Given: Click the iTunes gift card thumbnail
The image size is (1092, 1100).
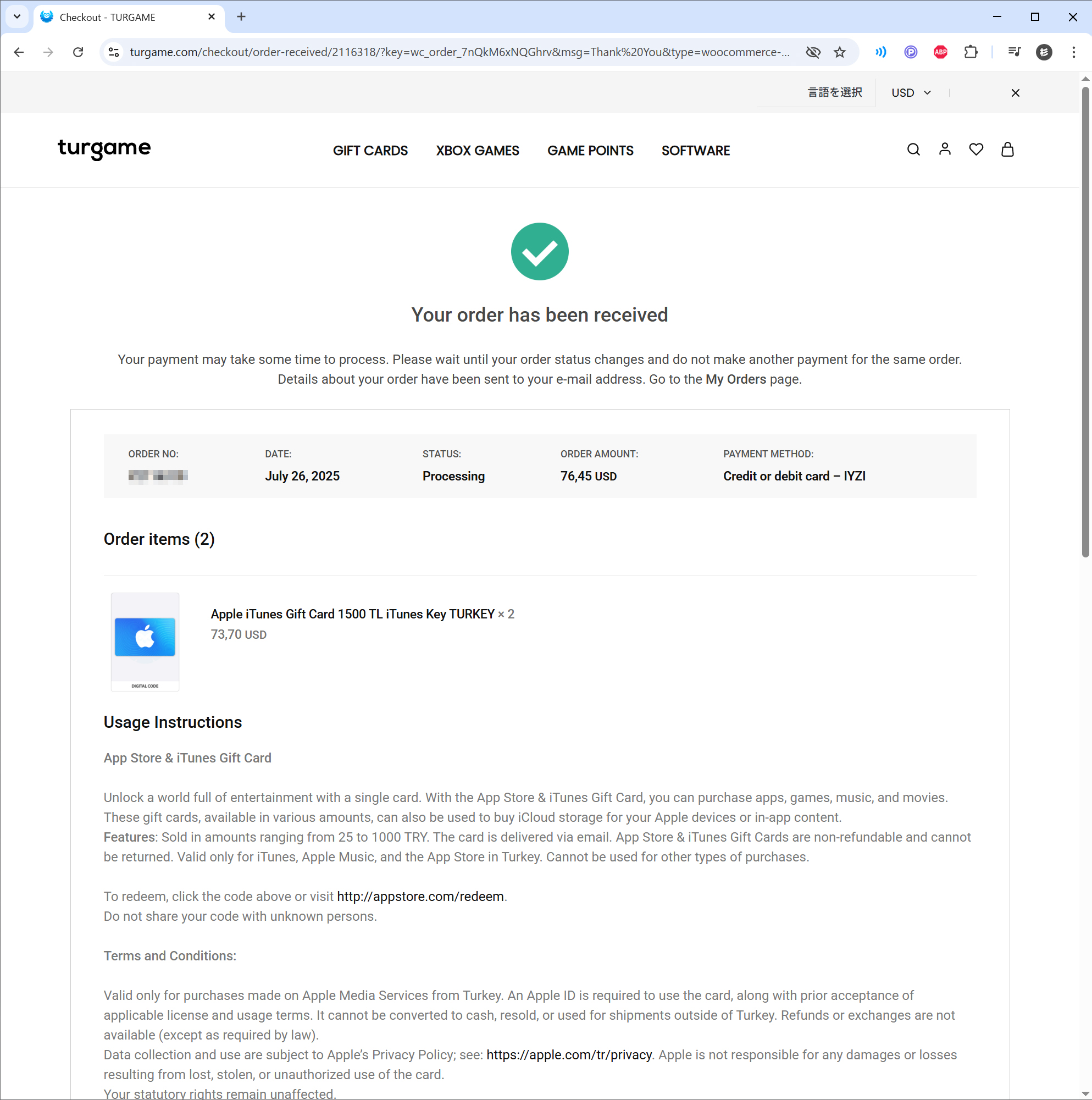Looking at the screenshot, I should tap(145, 642).
